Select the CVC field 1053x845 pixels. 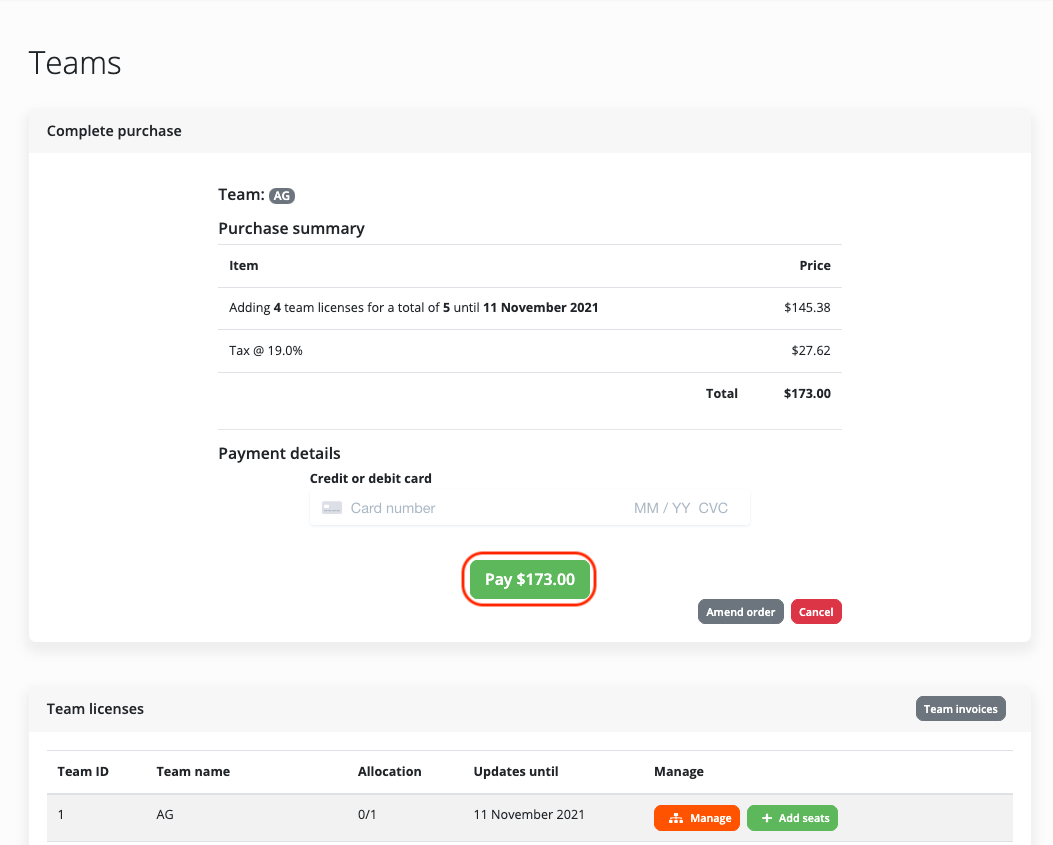713,508
